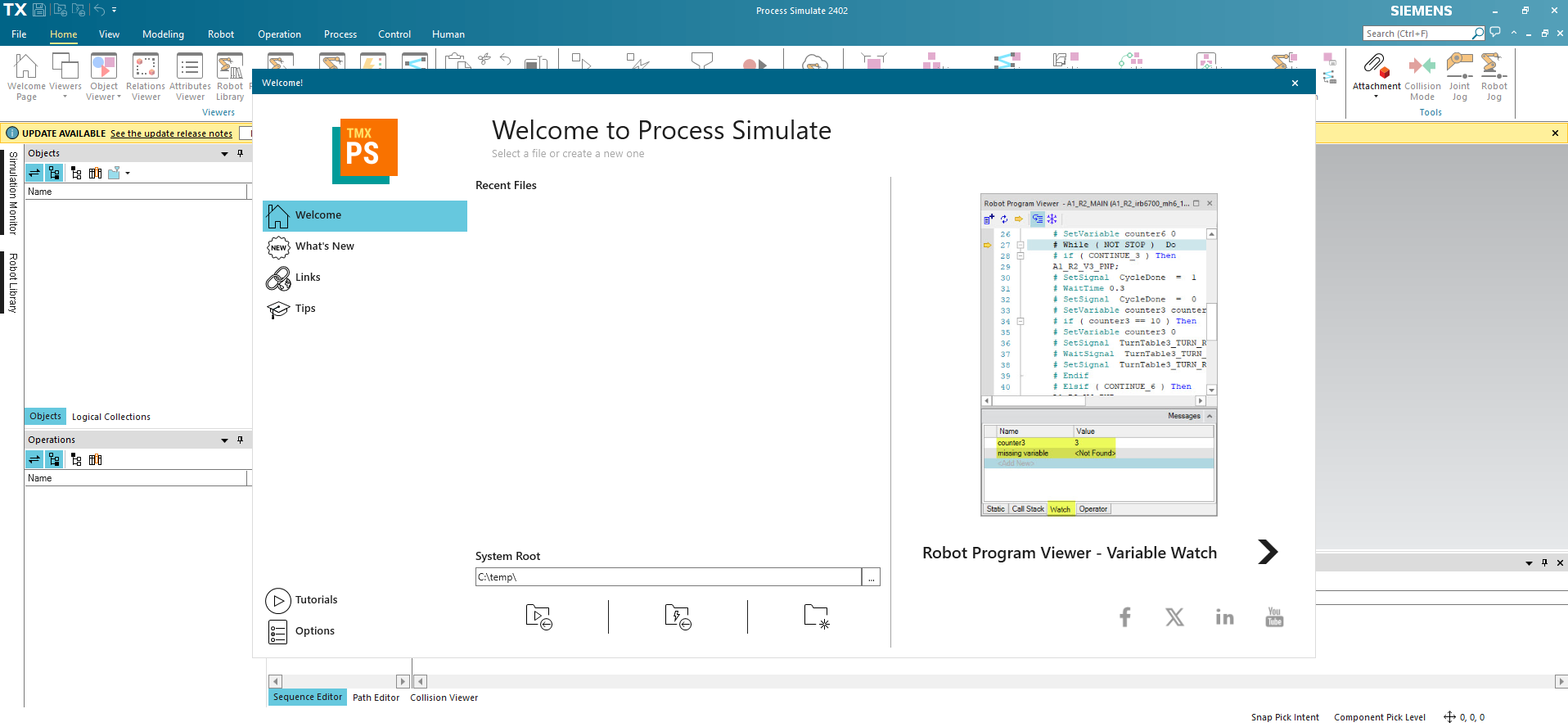Toggle sync arrows button in Objects toolbar
This screenshot has height=727, width=1568.
point(34,173)
